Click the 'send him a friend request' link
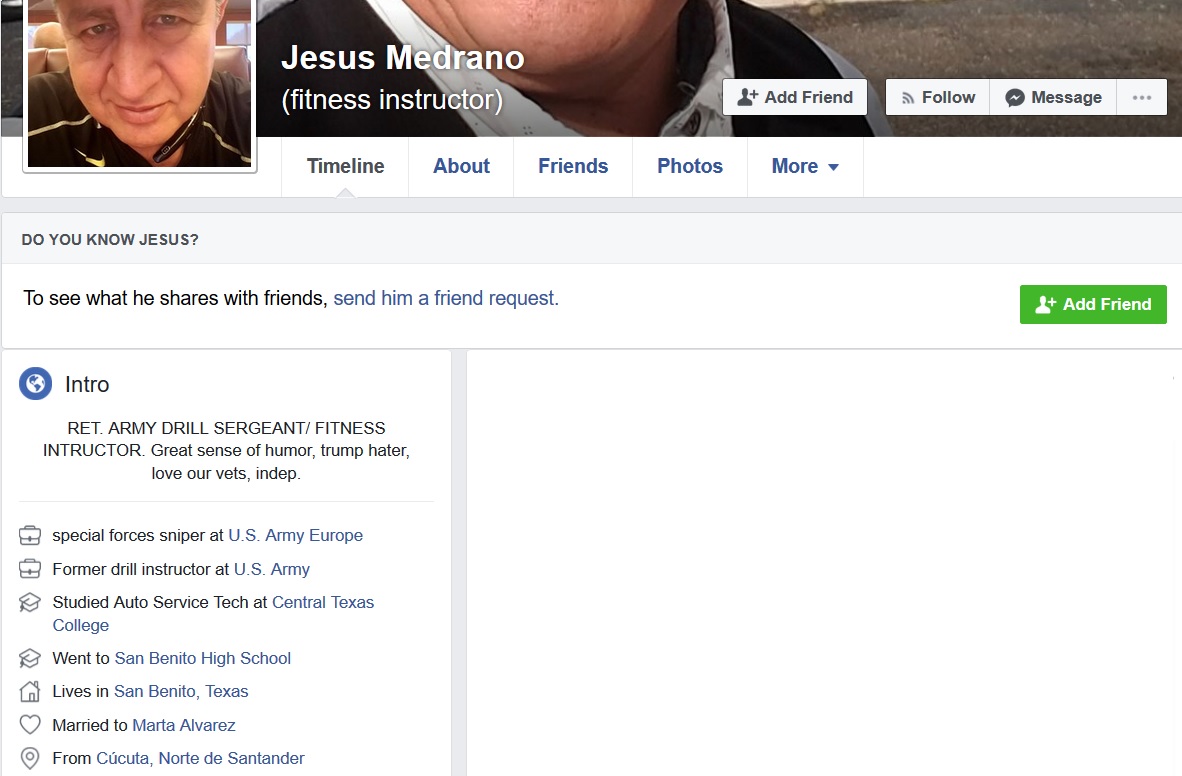1182x776 pixels. (446, 298)
